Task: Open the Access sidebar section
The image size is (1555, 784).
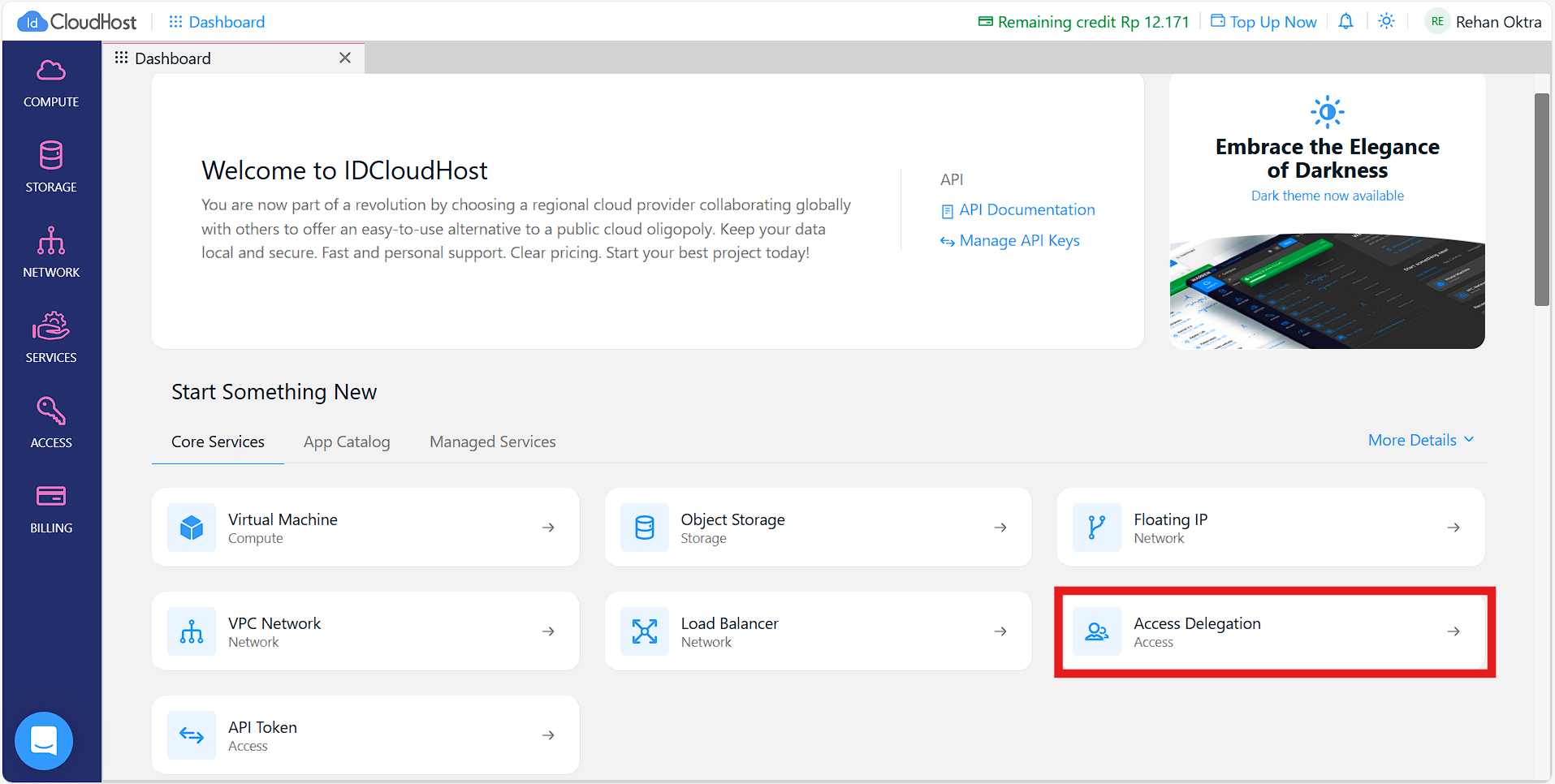Action: point(50,422)
